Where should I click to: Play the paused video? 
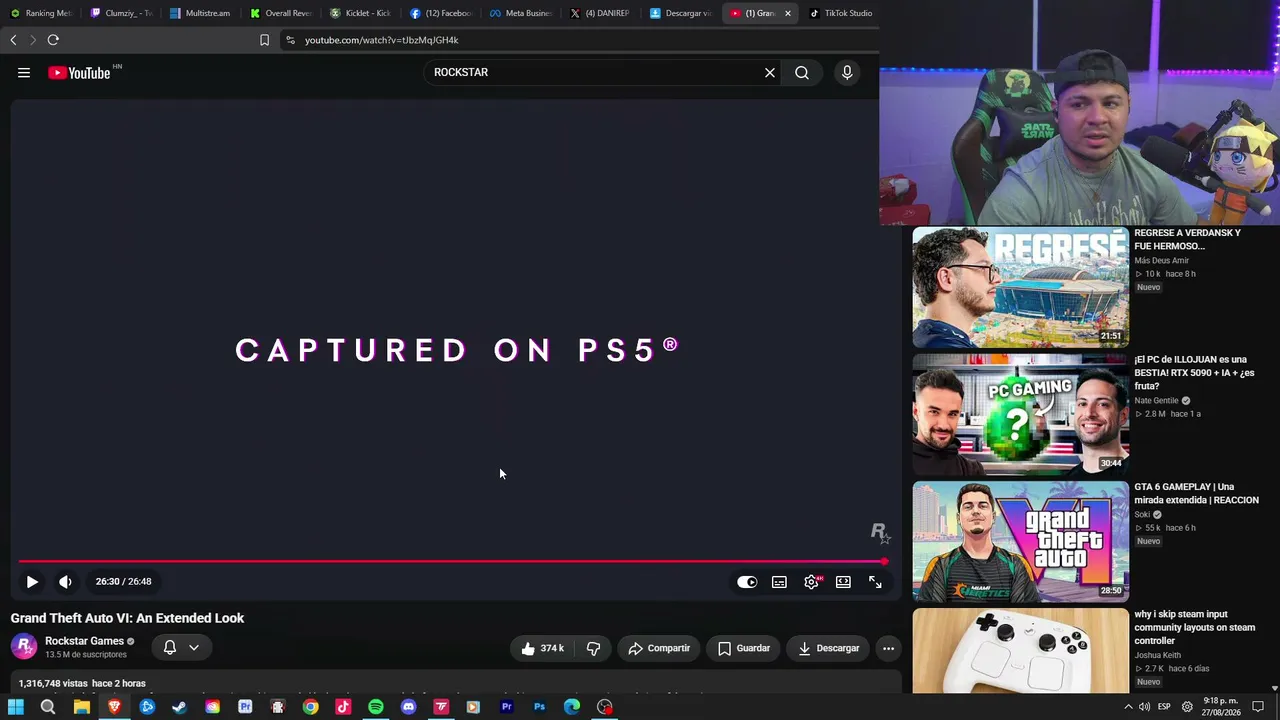tap(32, 581)
